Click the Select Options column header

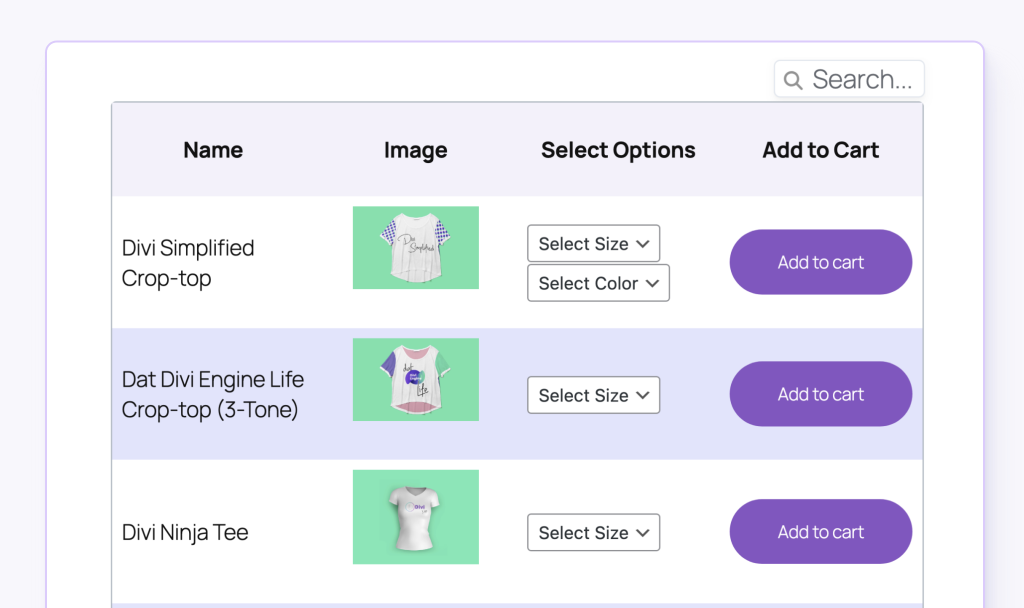[x=618, y=150]
